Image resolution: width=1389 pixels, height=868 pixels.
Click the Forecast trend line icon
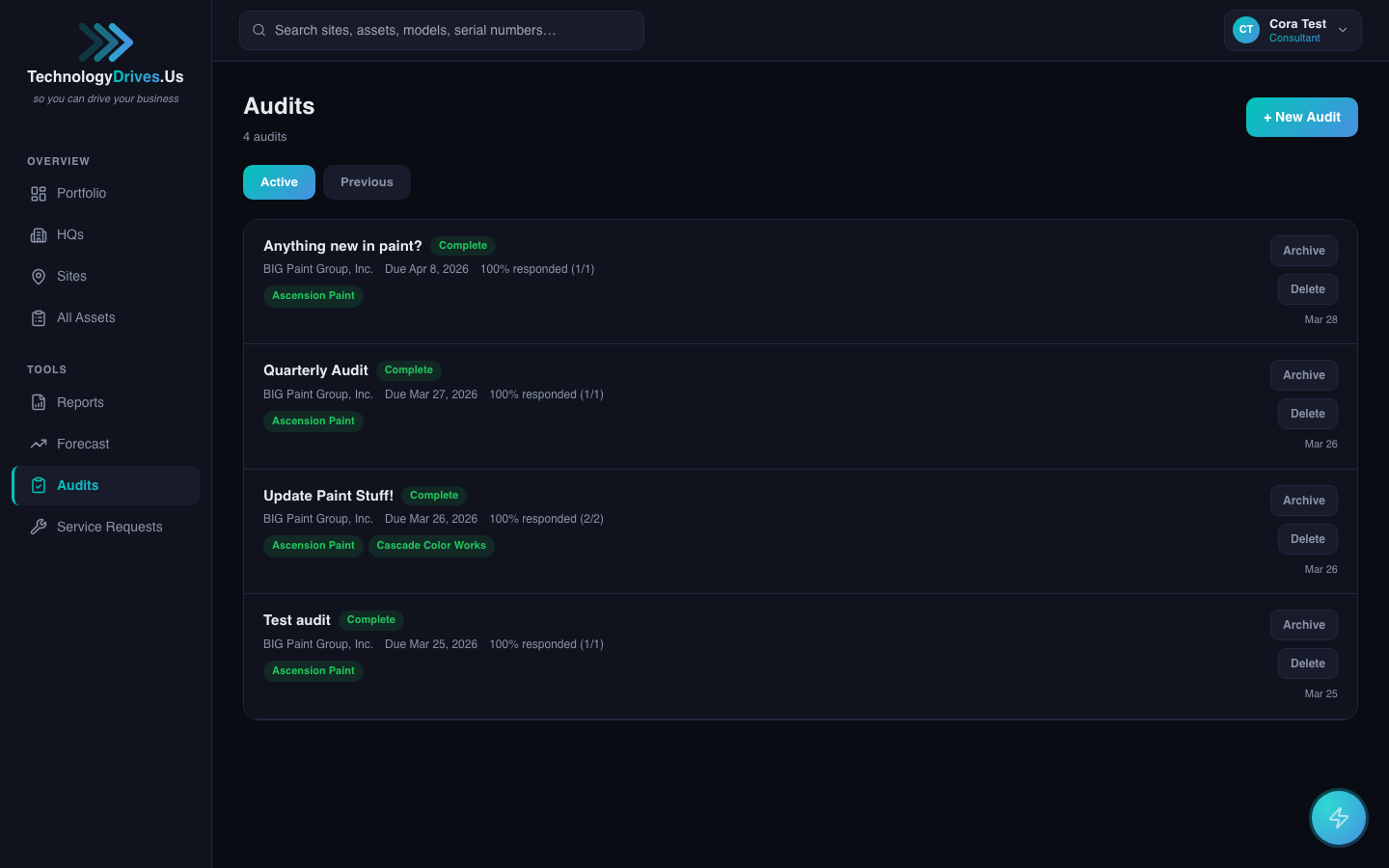[x=39, y=445]
